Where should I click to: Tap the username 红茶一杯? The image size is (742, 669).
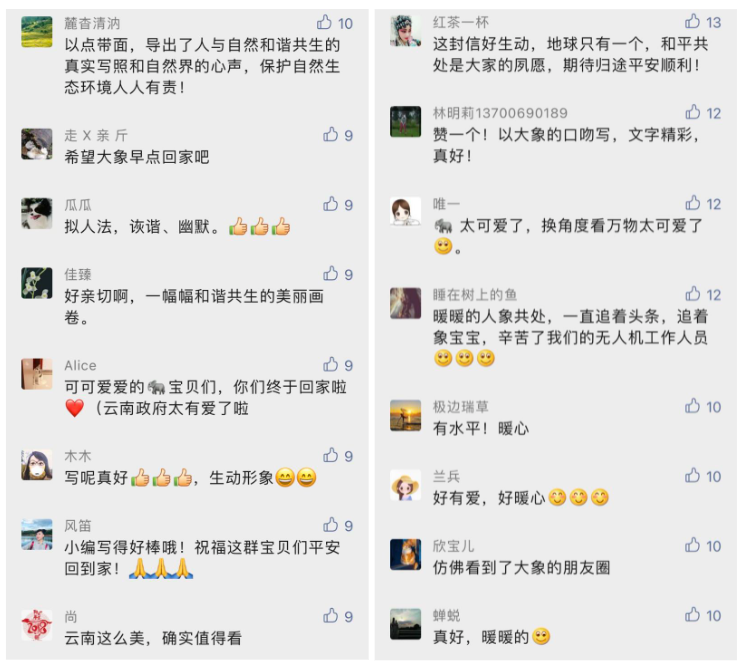pyautogui.click(x=461, y=23)
